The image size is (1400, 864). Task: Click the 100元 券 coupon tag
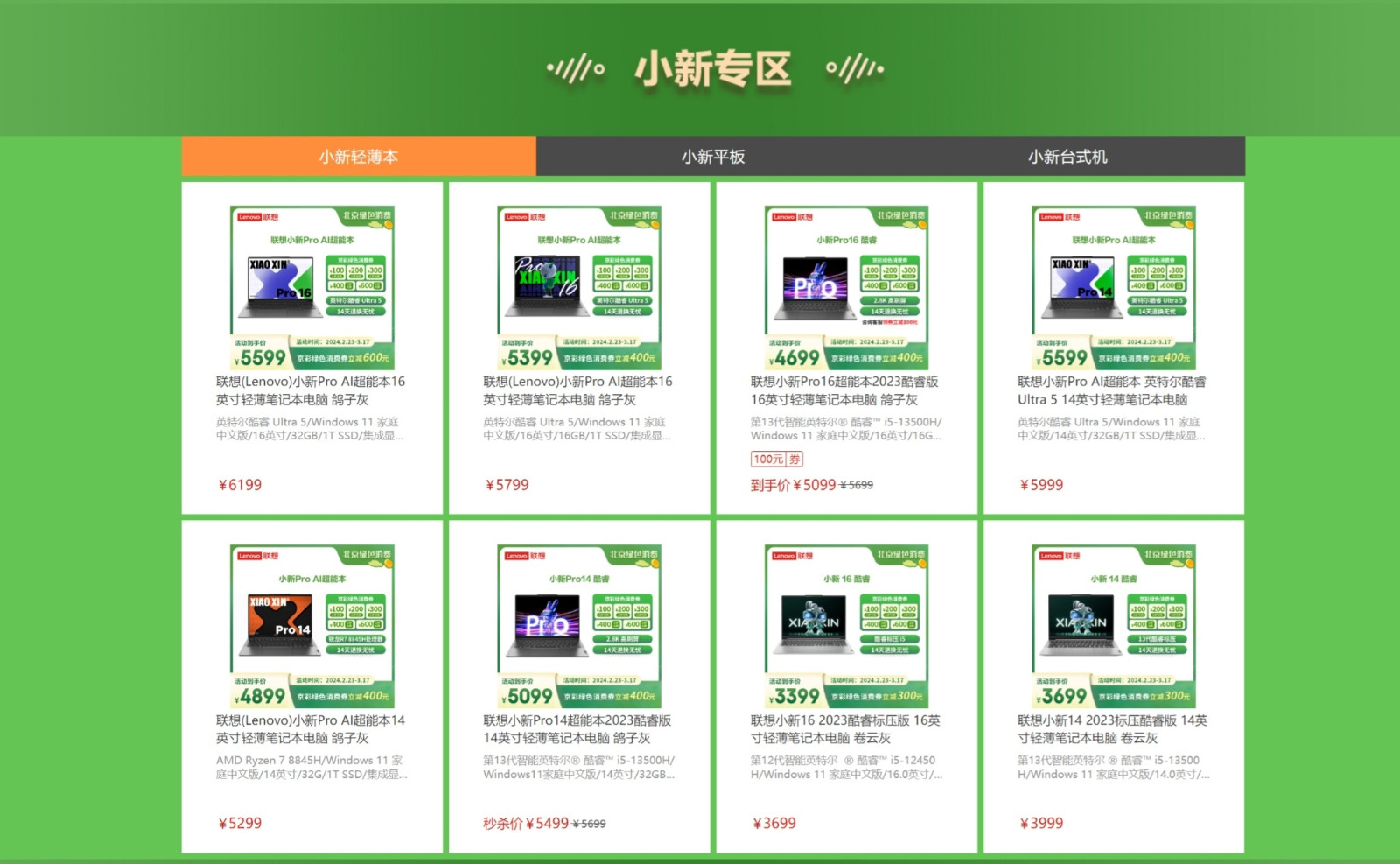[x=777, y=459]
